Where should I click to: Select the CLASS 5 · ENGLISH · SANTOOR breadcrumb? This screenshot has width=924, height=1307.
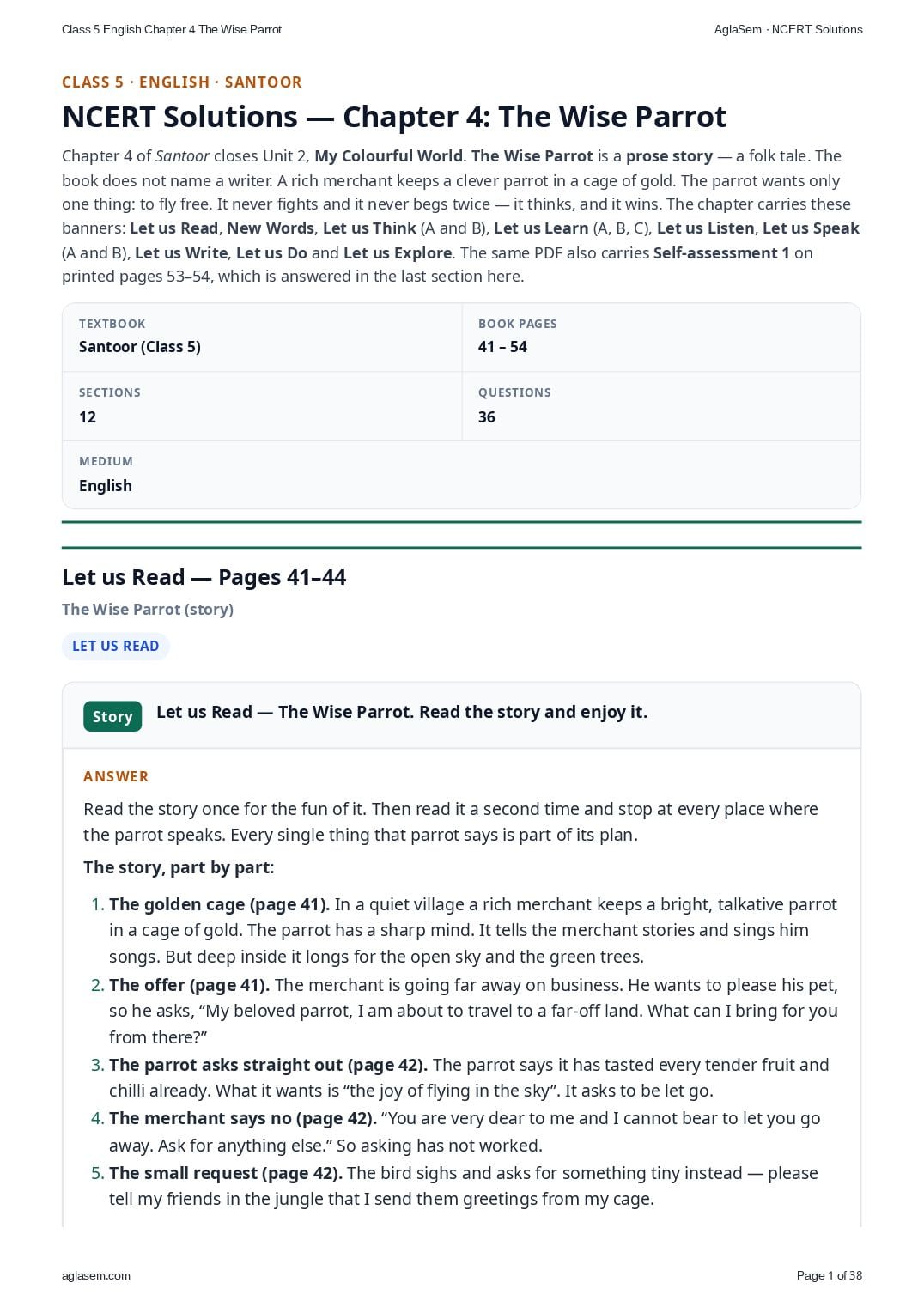tap(182, 82)
